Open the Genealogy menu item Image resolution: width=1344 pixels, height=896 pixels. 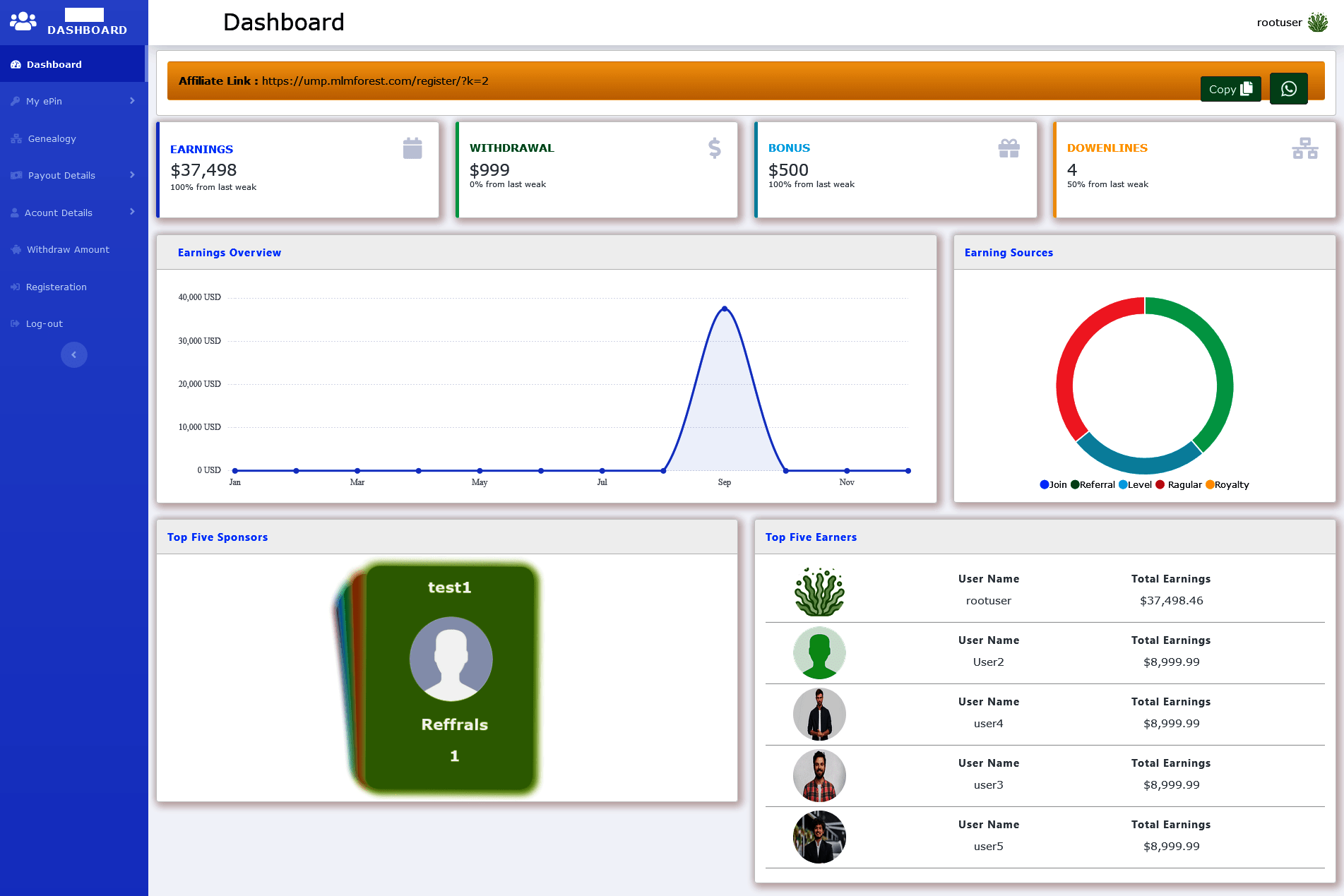(x=73, y=138)
